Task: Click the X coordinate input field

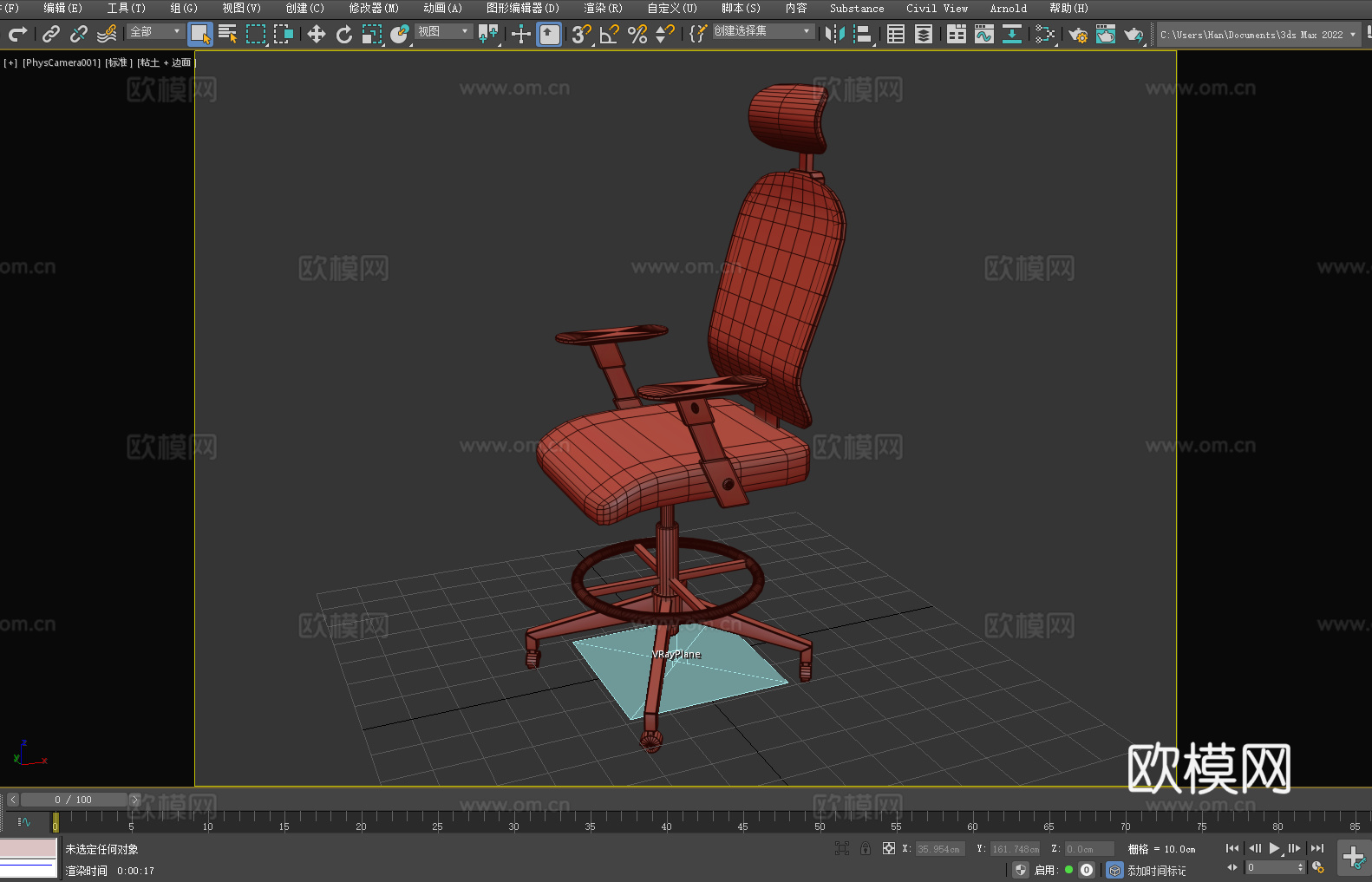Action: (940, 849)
